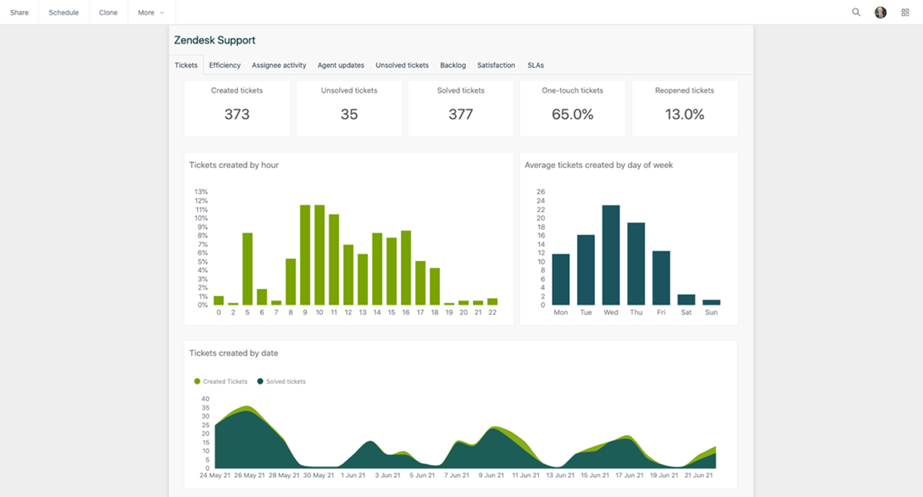Viewport: 923px width, 497px height.
Task: Click the Sun label on weekday chart
Action: pyautogui.click(x=711, y=313)
